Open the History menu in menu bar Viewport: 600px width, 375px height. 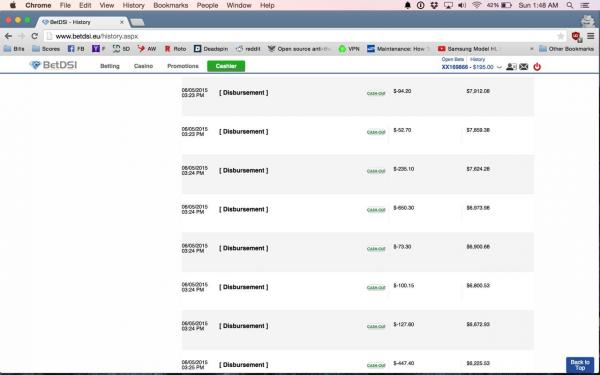pyautogui.click(x=133, y=5)
